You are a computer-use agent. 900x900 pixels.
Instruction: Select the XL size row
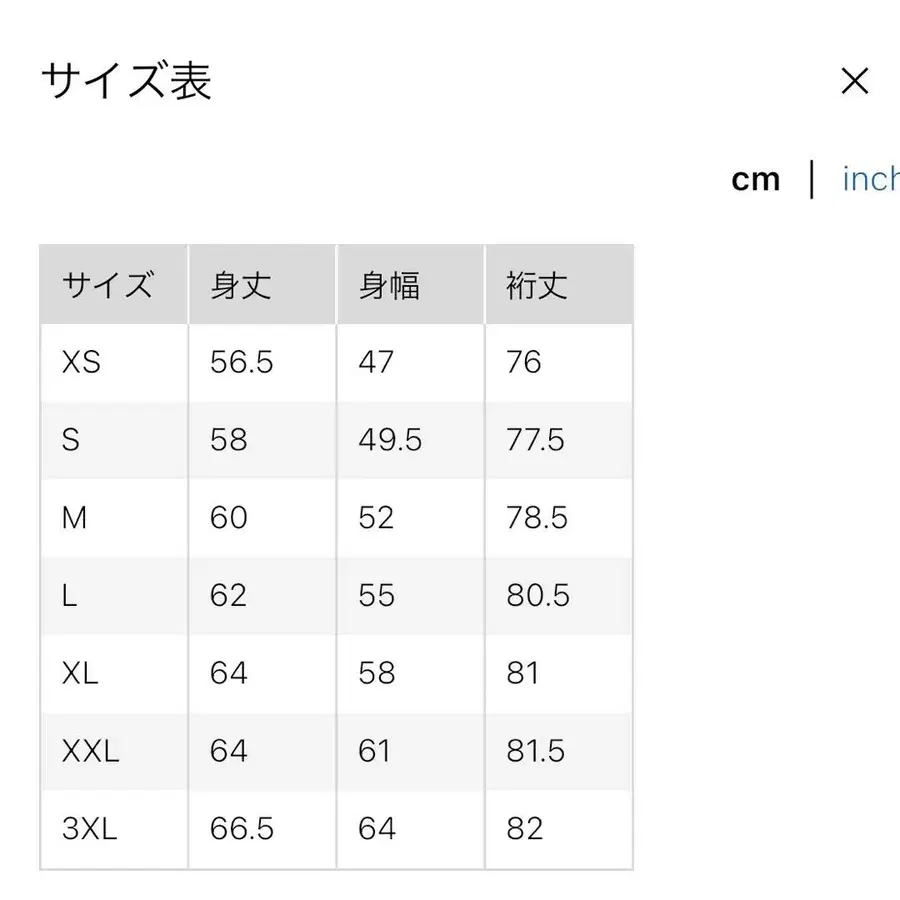[80, 673]
